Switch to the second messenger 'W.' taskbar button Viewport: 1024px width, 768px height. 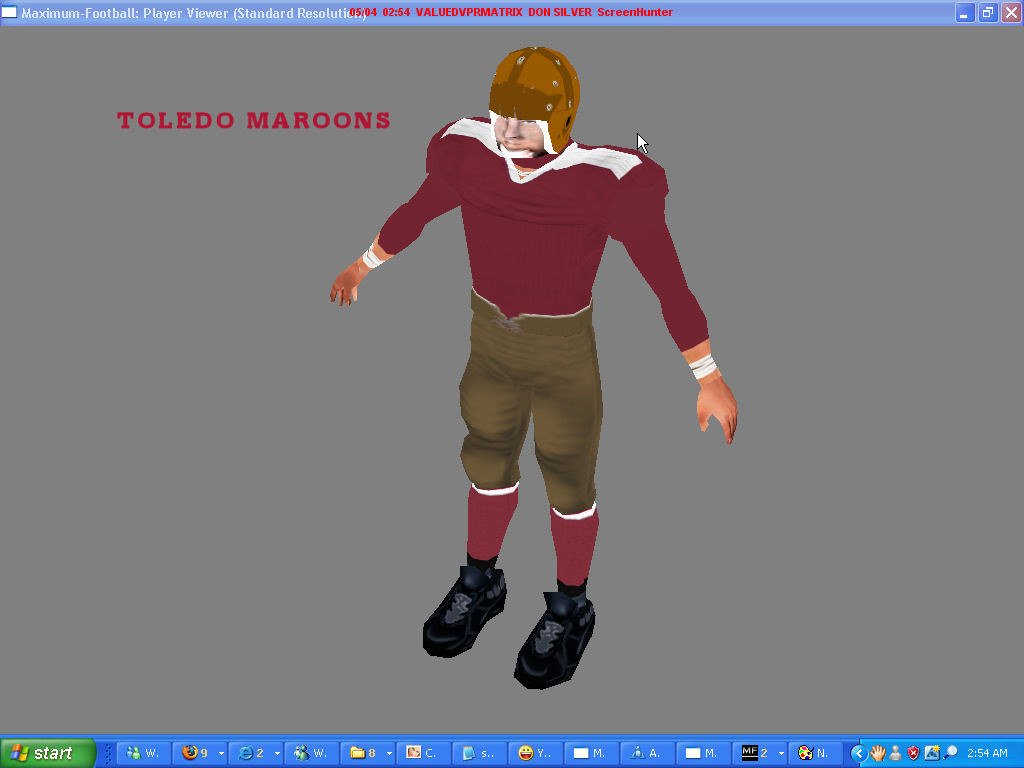[x=312, y=753]
